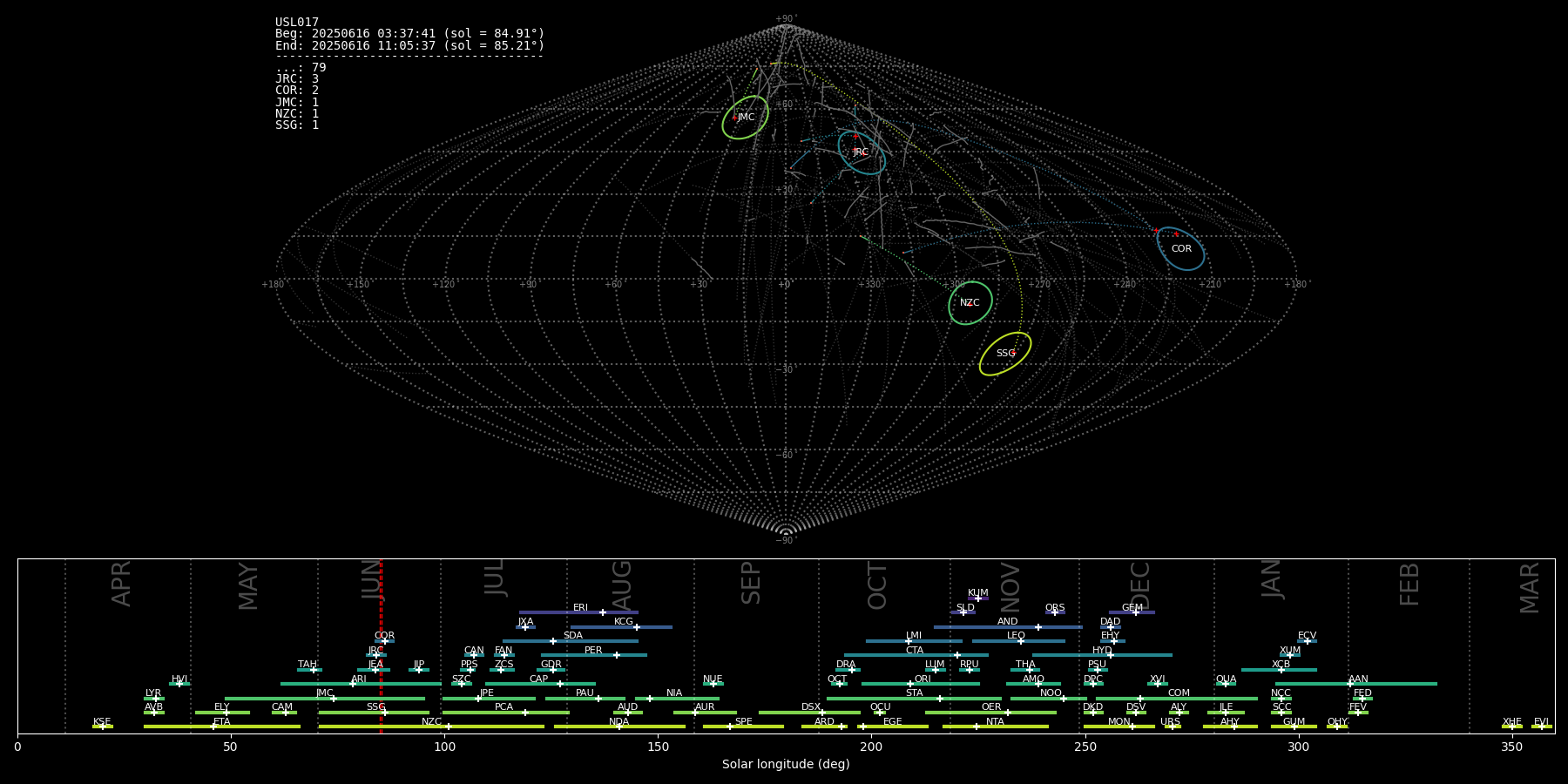Click the STA shower bar
Image resolution: width=1568 pixels, height=784 pixels.
(914, 698)
